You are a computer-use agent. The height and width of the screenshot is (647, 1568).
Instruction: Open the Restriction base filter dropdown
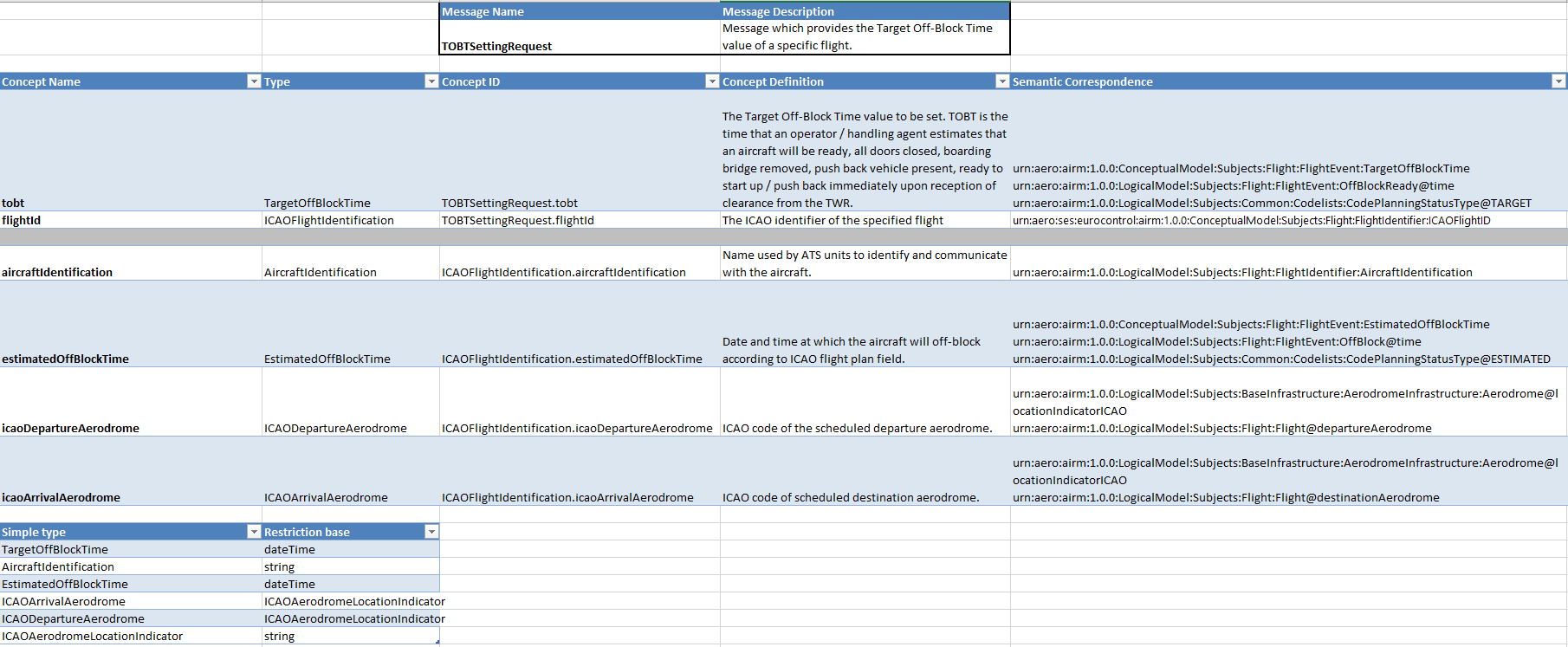tap(431, 532)
